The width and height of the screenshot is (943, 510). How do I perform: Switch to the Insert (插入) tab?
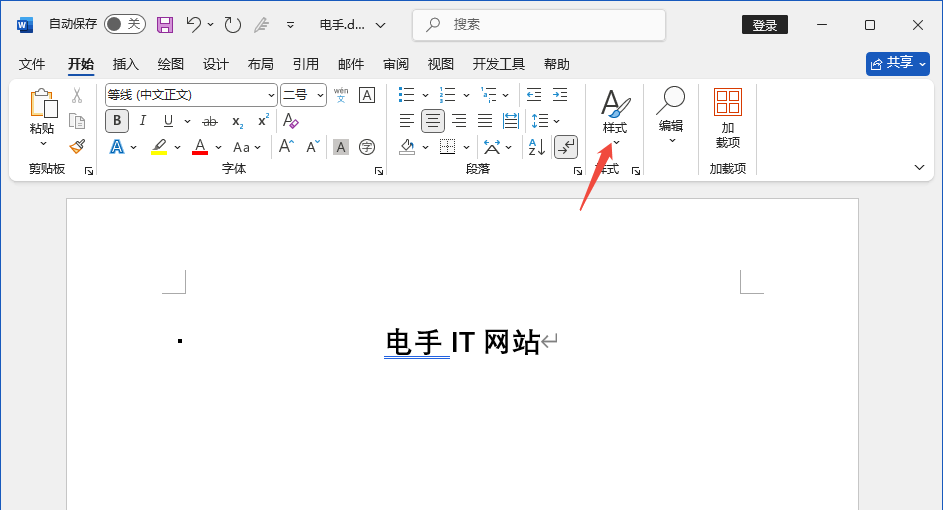click(126, 64)
